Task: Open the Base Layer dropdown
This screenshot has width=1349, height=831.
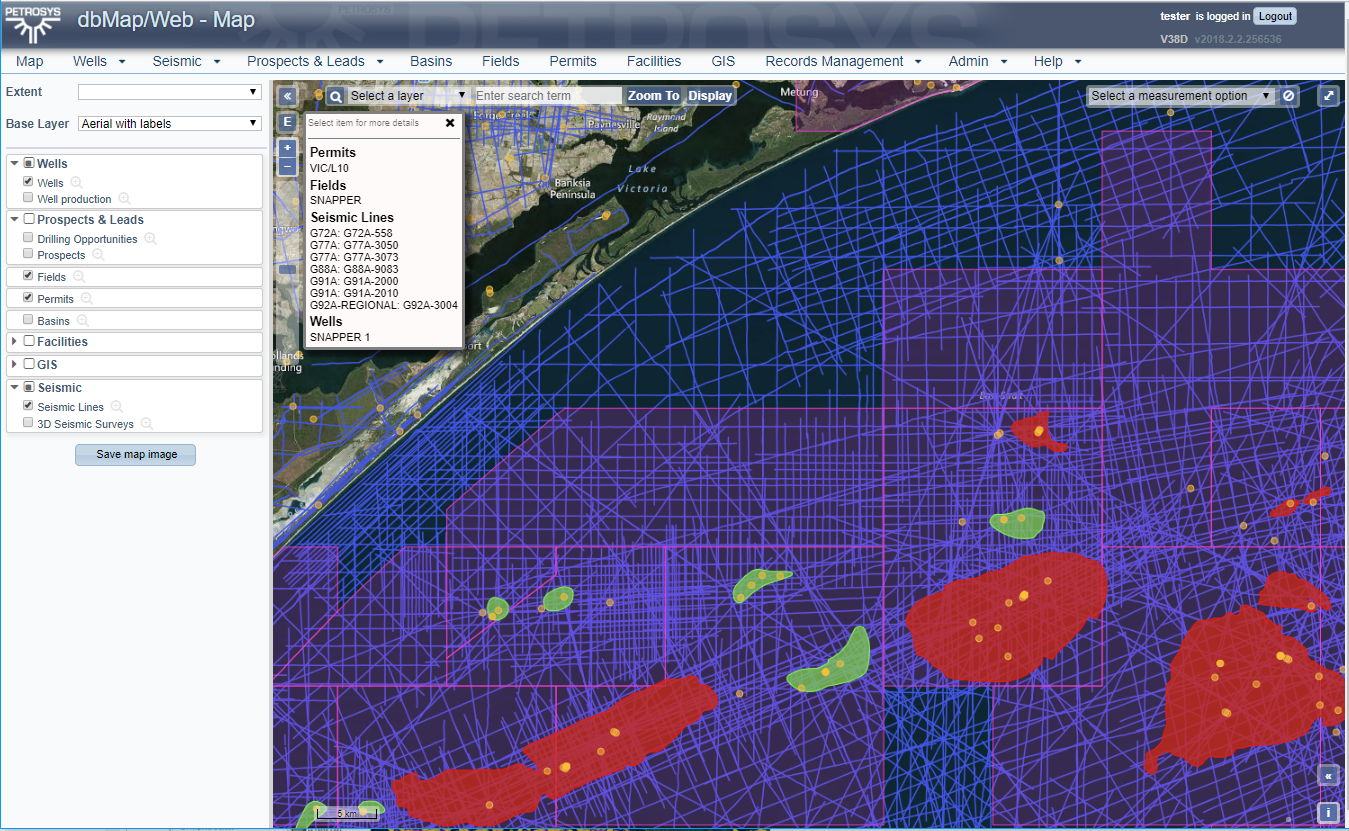Action: coord(170,124)
